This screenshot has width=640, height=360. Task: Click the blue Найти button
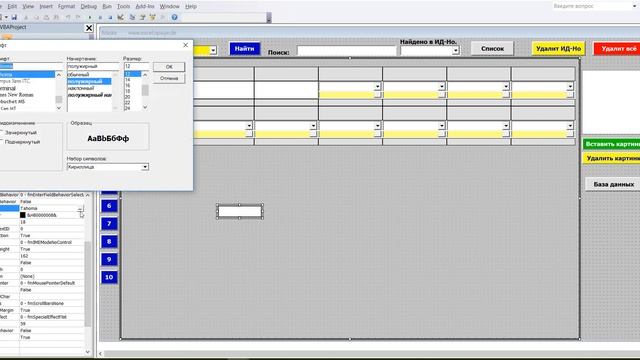(244, 49)
